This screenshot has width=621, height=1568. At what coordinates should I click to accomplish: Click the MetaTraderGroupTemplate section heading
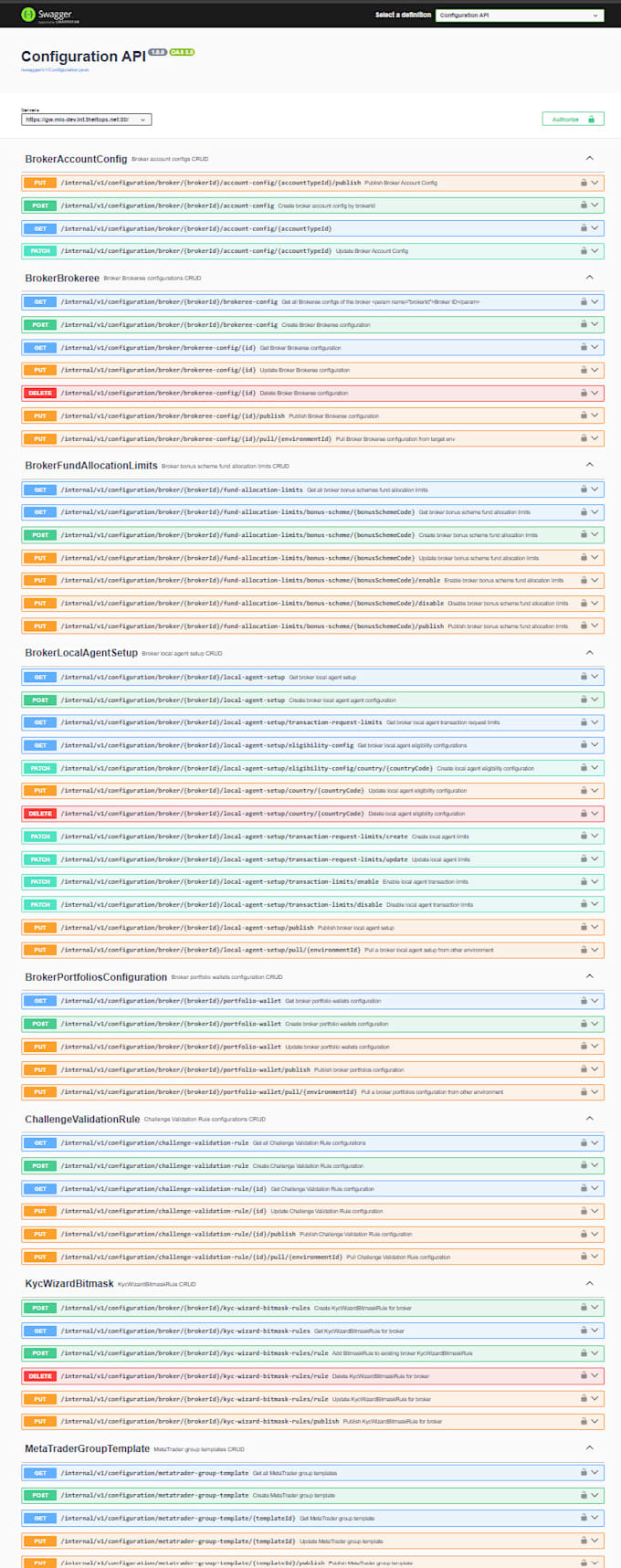coord(87,1448)
